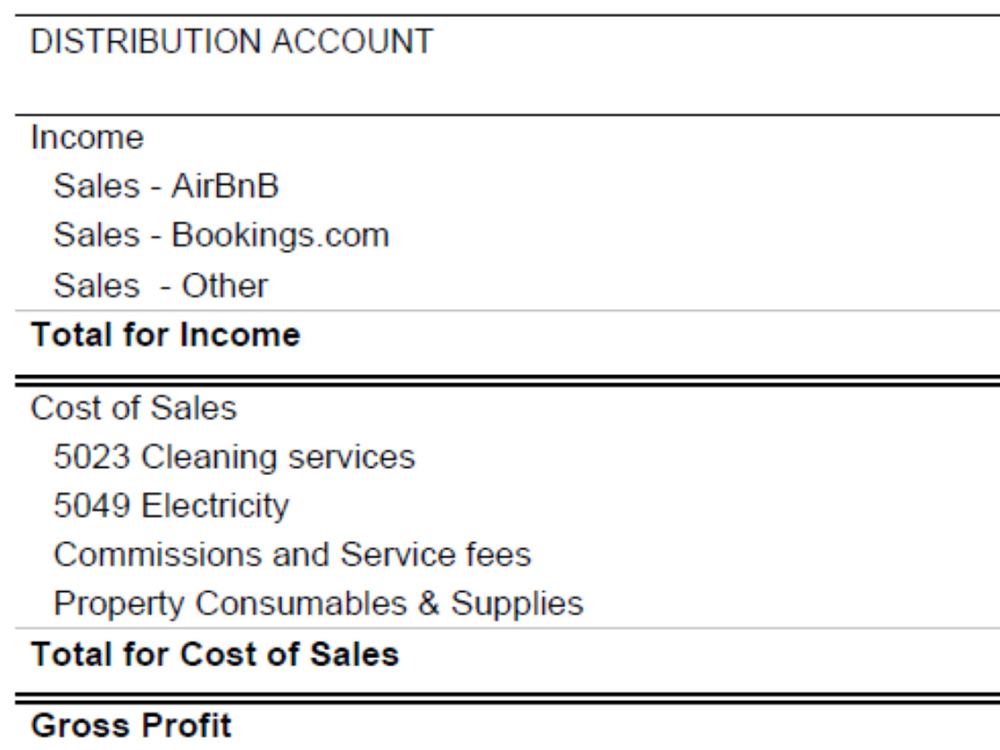Click the word Supplies in the consumables row
Screen dimensions: 1000x750
coord(517,604)
